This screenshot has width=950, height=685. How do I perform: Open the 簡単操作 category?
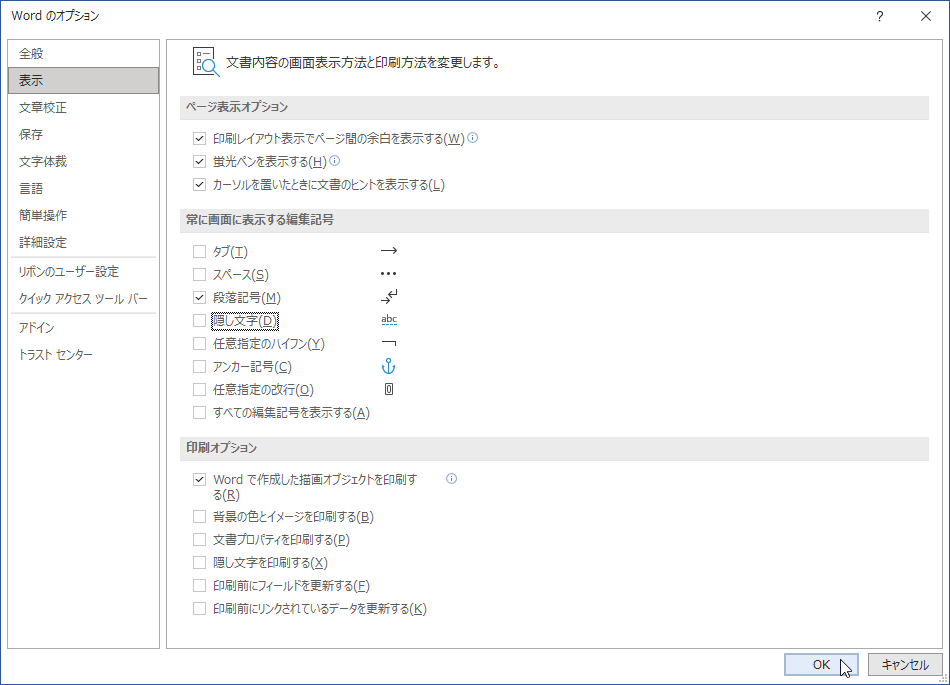pos(84,215)
